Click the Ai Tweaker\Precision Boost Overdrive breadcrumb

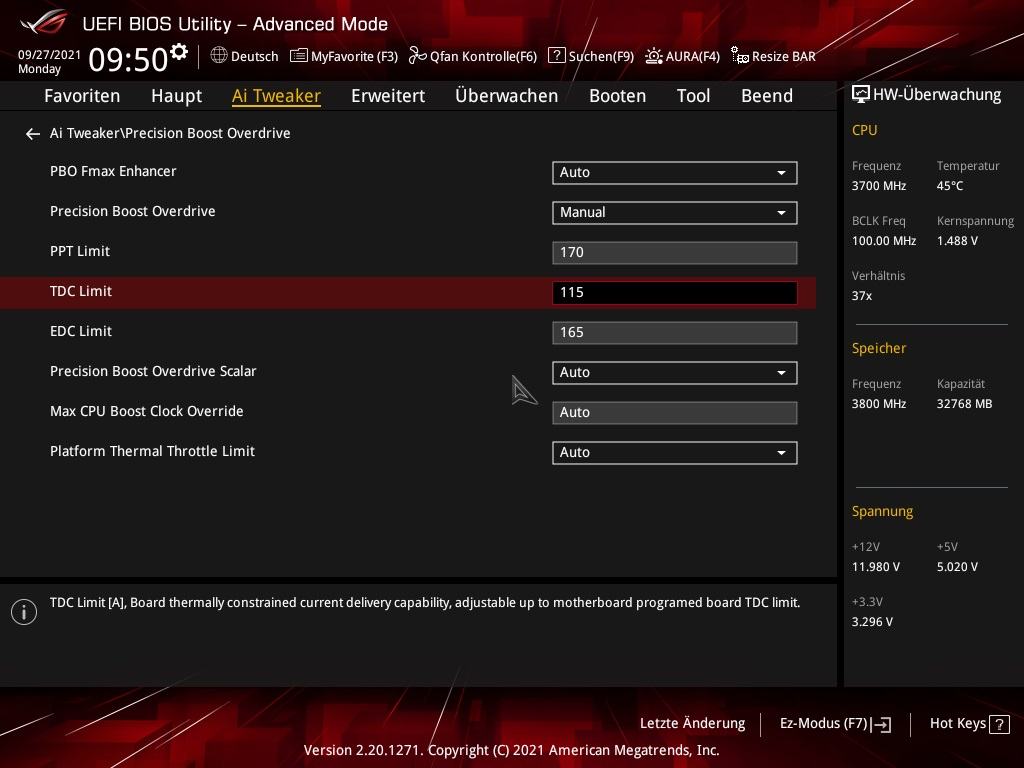point(170,133)
